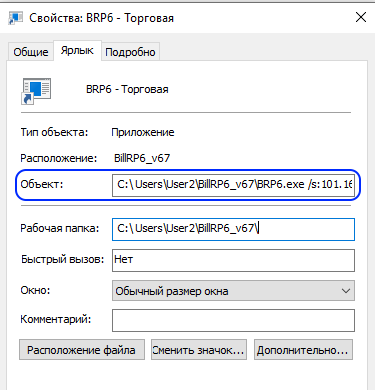Click the empty Комментарий field
This screenshot has height=390, width=375.
233,320
